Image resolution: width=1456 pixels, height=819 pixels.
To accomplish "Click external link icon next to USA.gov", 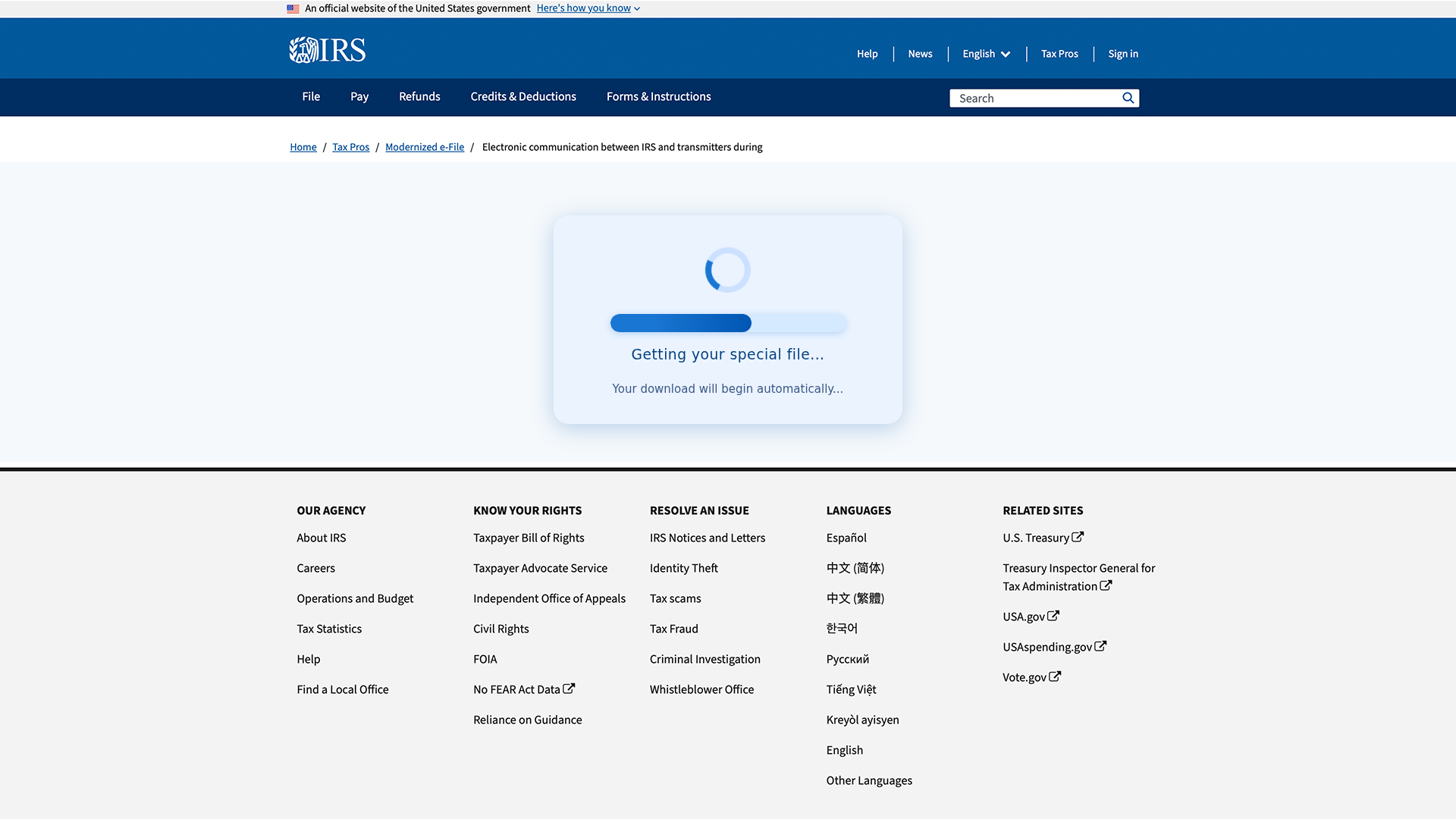I will pyautogui.click(x=1053, y=616).
